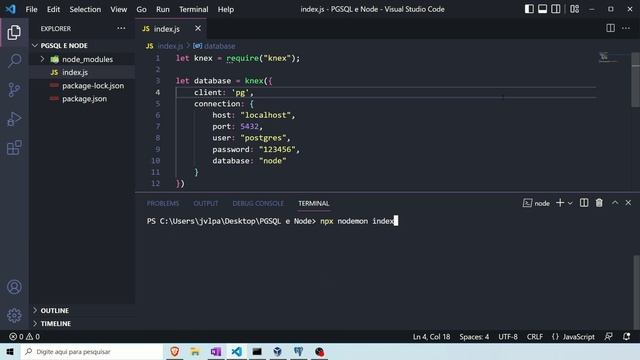The image size is (640, 360).
Task: Toggle the secondary side bar layout icon
Action: point(556,9)
